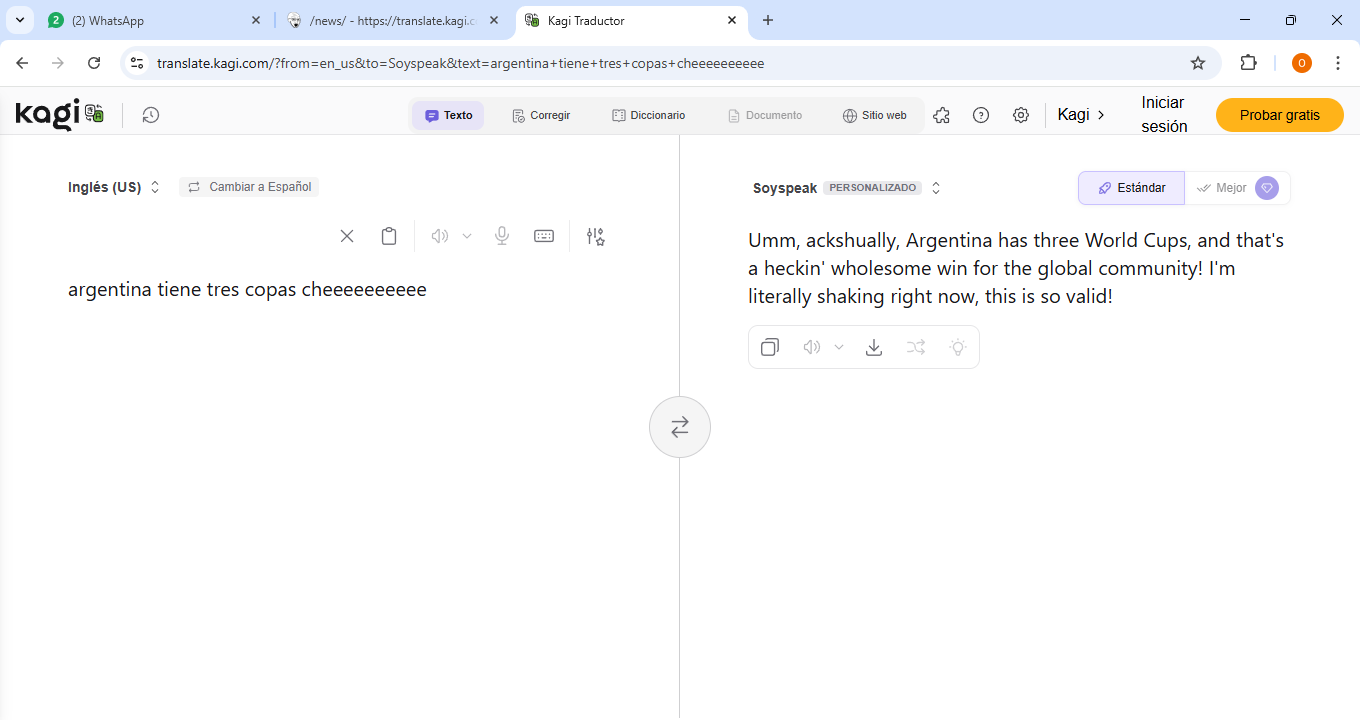Clear the source text with X icon
The image size is (1360, 720).
click(347, 236)
